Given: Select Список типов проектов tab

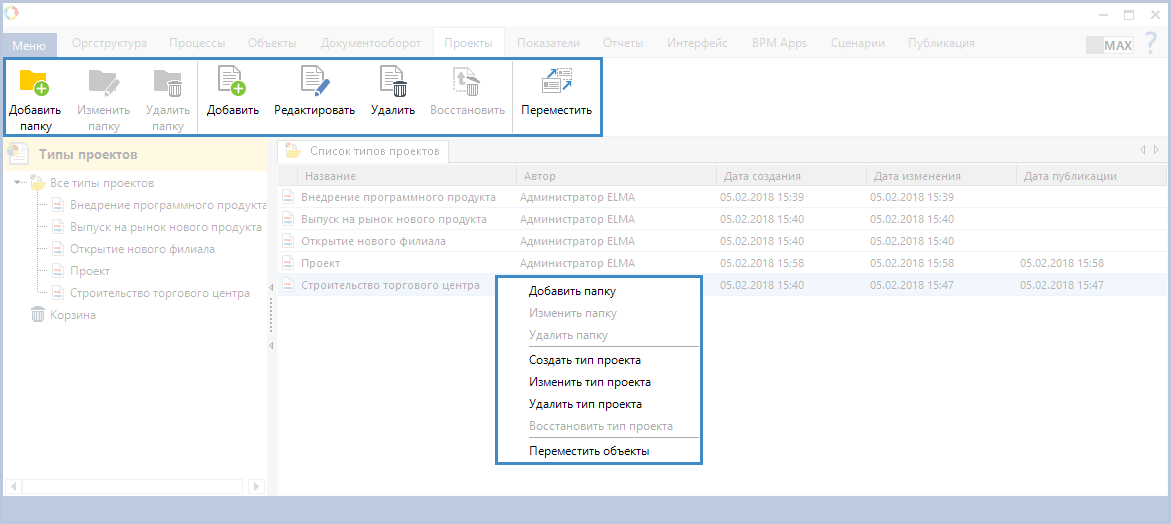Looking at the screenshot, I should [x=363, y=151].
